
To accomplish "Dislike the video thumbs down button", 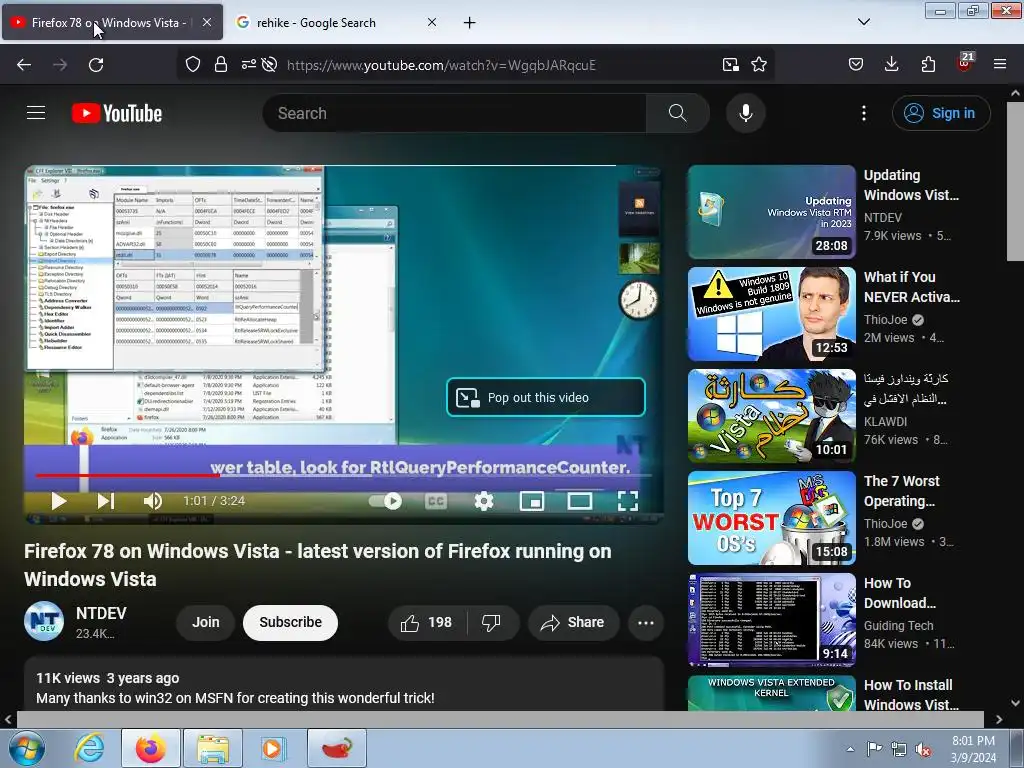I will (492, 622).
